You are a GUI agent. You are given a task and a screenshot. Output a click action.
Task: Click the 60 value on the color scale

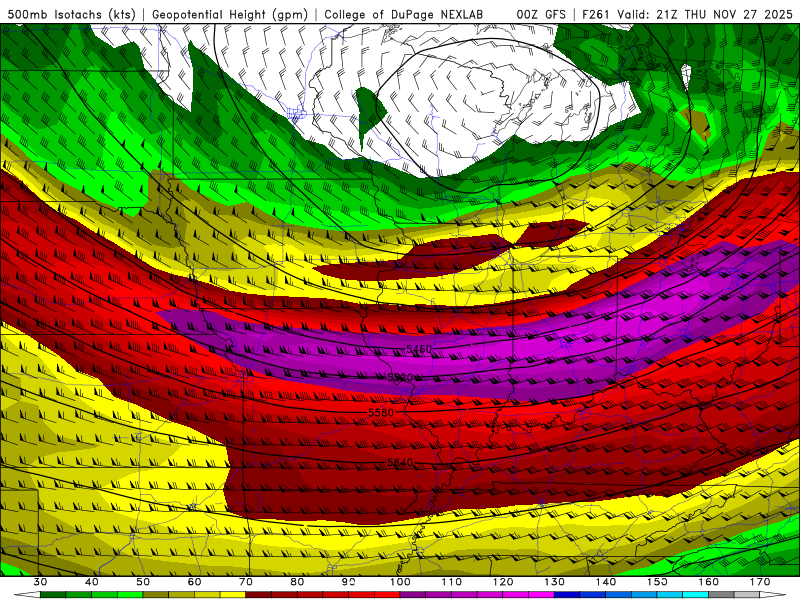(194, 582)
